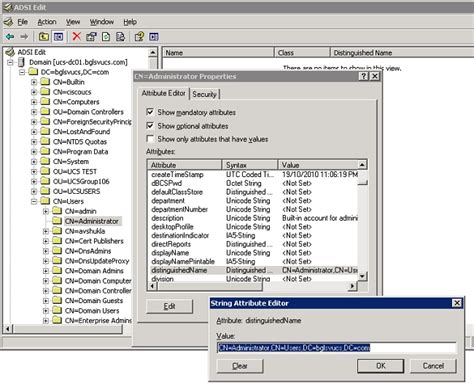Click tree pane horizontal scroll-left arrow
474x392 pixels.
coord(7,329)
